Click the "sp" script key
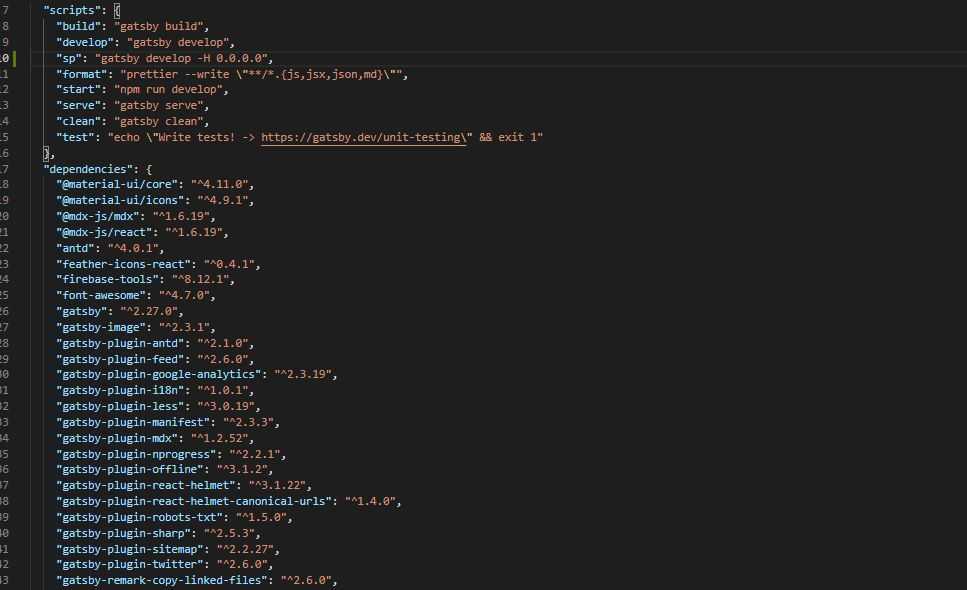The image size is (967, 590). (68, 58)
